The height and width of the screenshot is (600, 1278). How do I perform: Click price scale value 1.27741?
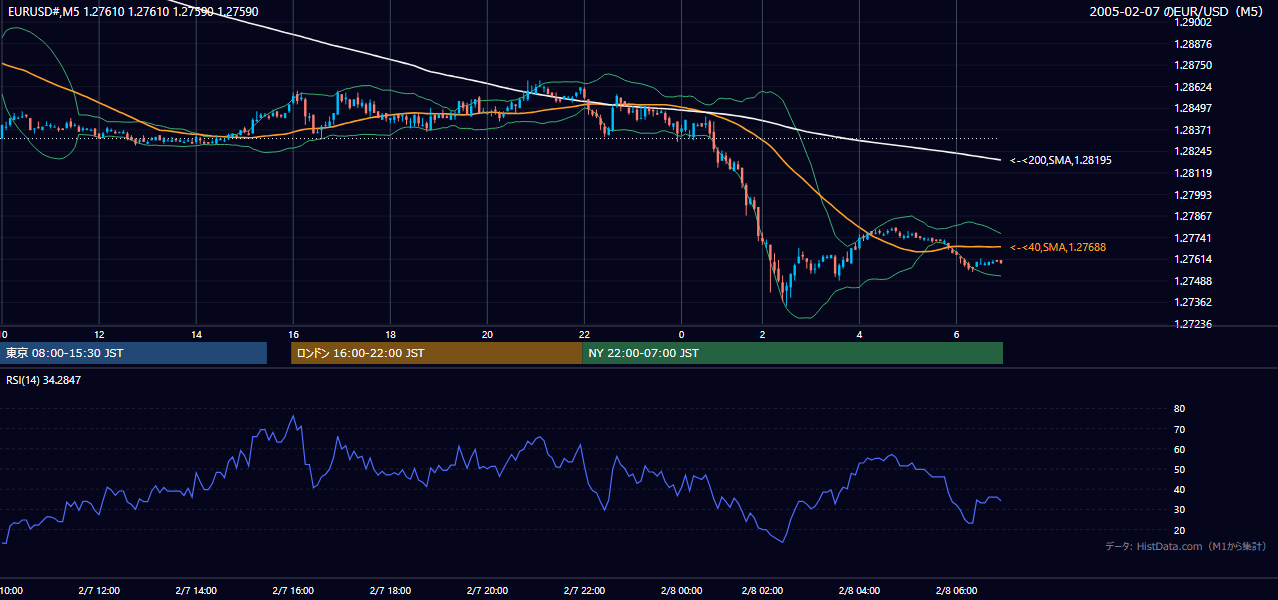coord(1192,238)
